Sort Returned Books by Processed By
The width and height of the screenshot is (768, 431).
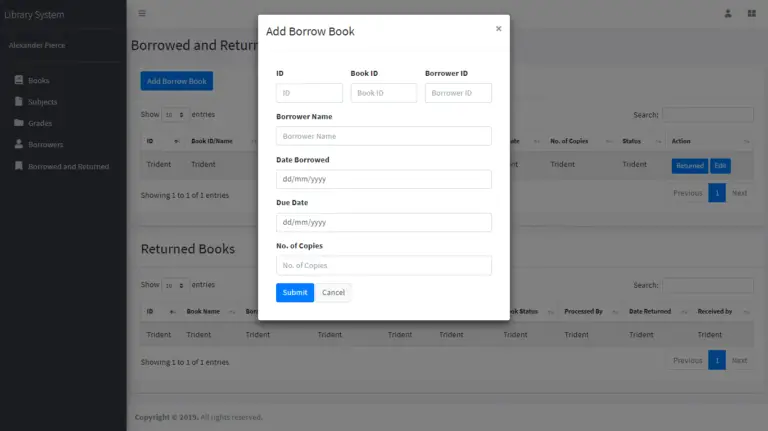pos(591,311)
